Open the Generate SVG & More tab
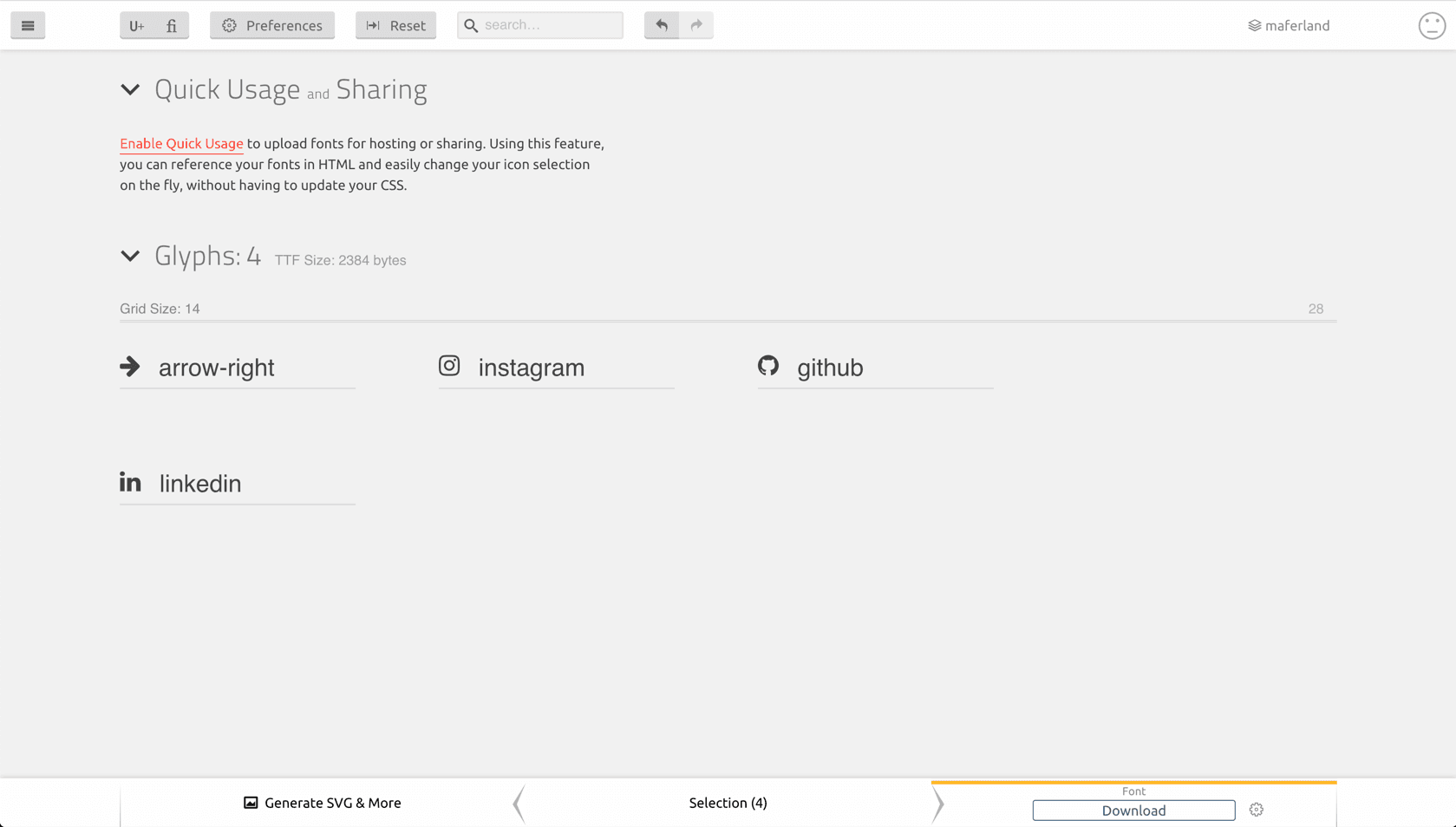Viewport: 1456px width, 827px height. coord(322,803)
